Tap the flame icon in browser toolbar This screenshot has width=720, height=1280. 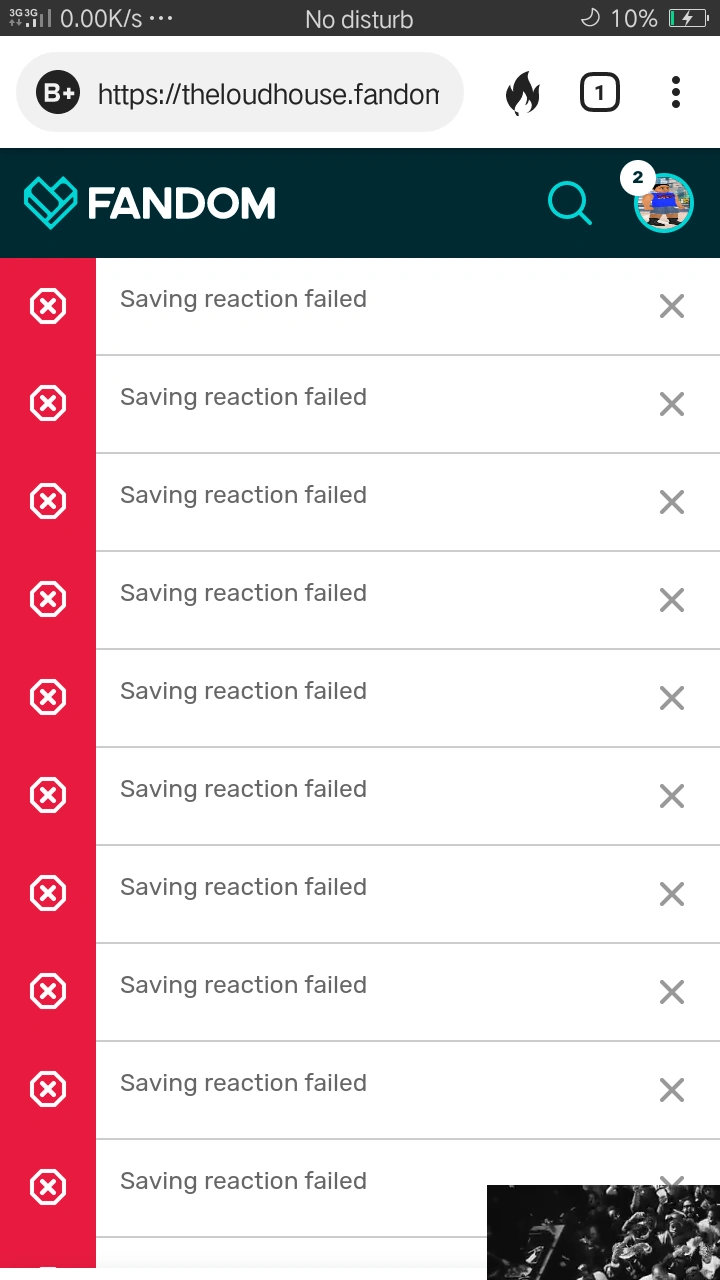click(522, 94)
